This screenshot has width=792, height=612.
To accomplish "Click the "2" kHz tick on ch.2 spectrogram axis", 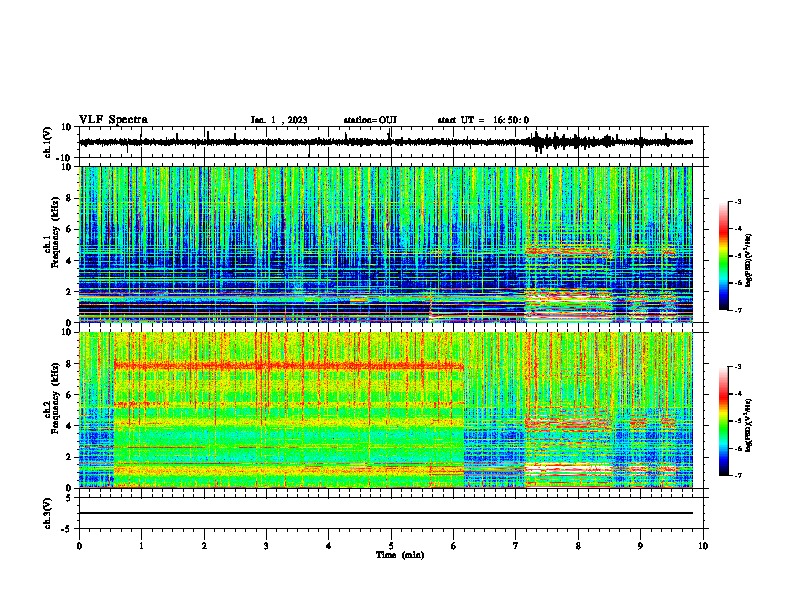I will 70,457.
